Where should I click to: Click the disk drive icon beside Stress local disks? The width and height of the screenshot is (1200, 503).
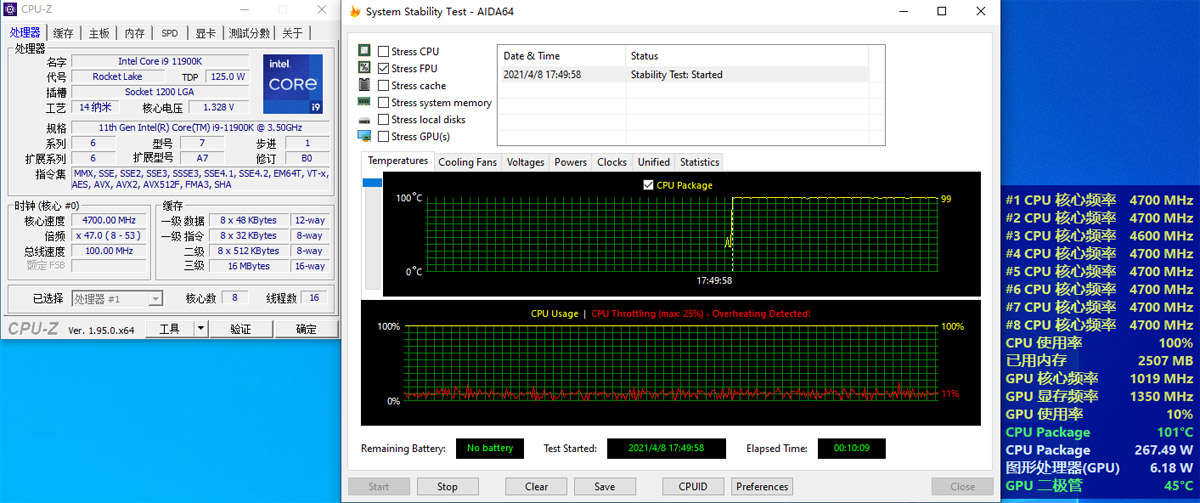coord(365,119)
